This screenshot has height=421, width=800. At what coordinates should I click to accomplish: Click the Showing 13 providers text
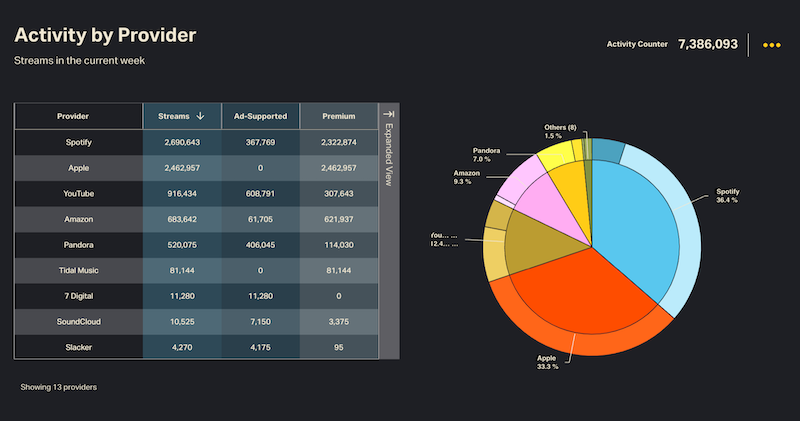[58, 386]
